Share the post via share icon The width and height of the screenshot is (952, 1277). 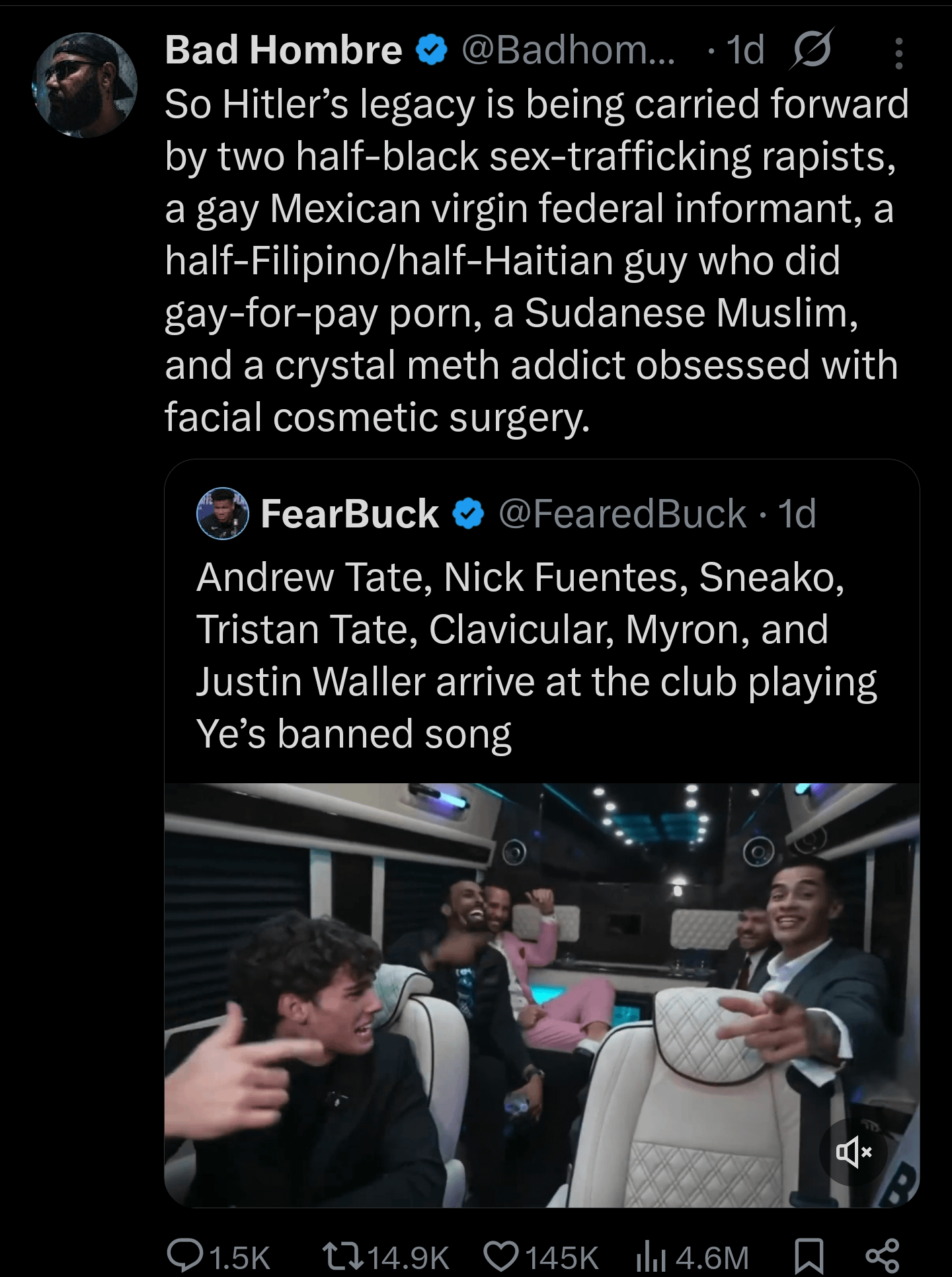coord(882,1256)
